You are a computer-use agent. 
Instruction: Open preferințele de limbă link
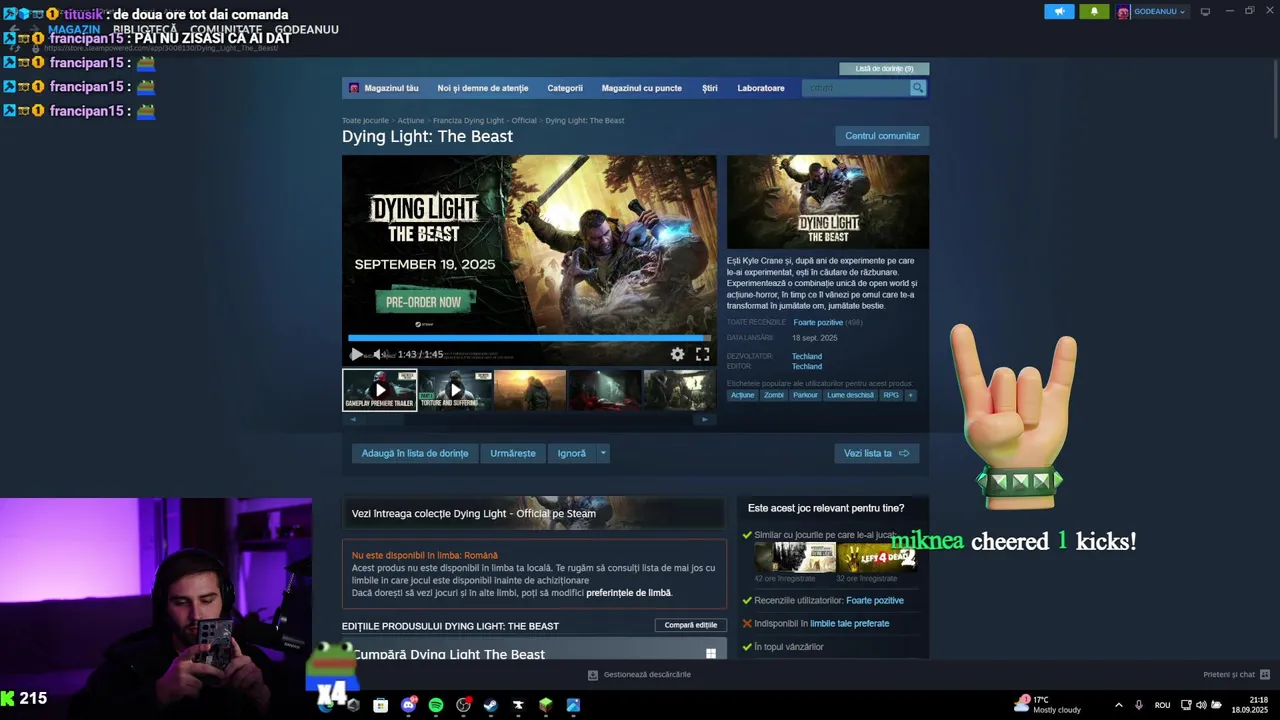tap(628, 593)
